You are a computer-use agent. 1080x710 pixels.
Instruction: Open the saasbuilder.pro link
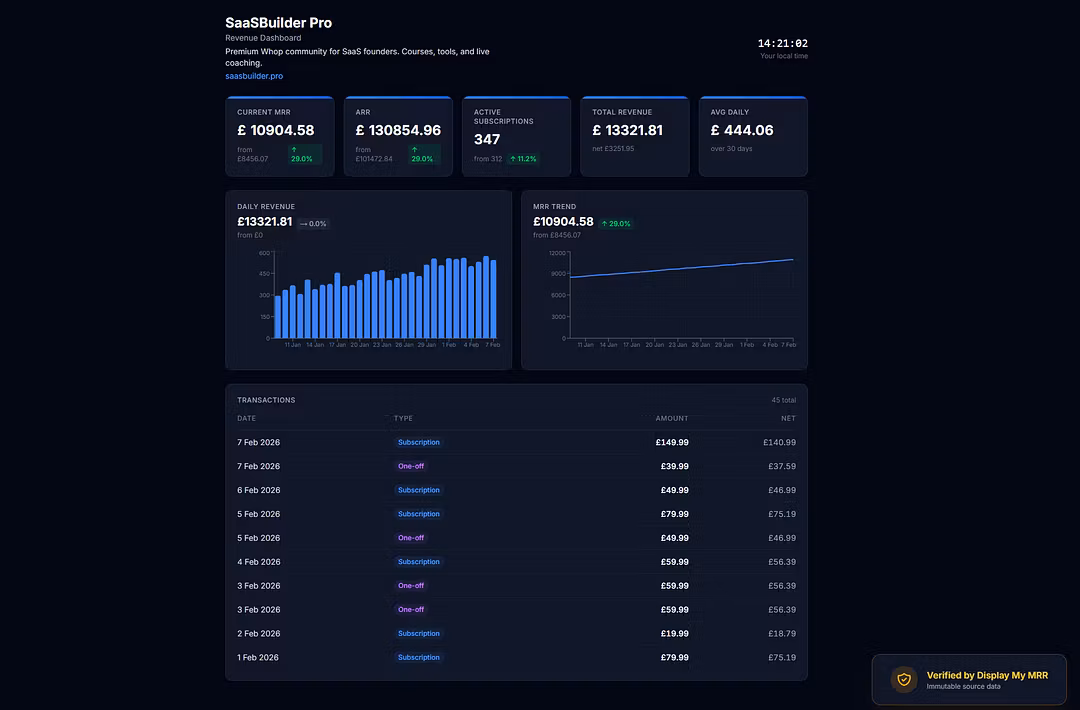click(x=254, y=76)
